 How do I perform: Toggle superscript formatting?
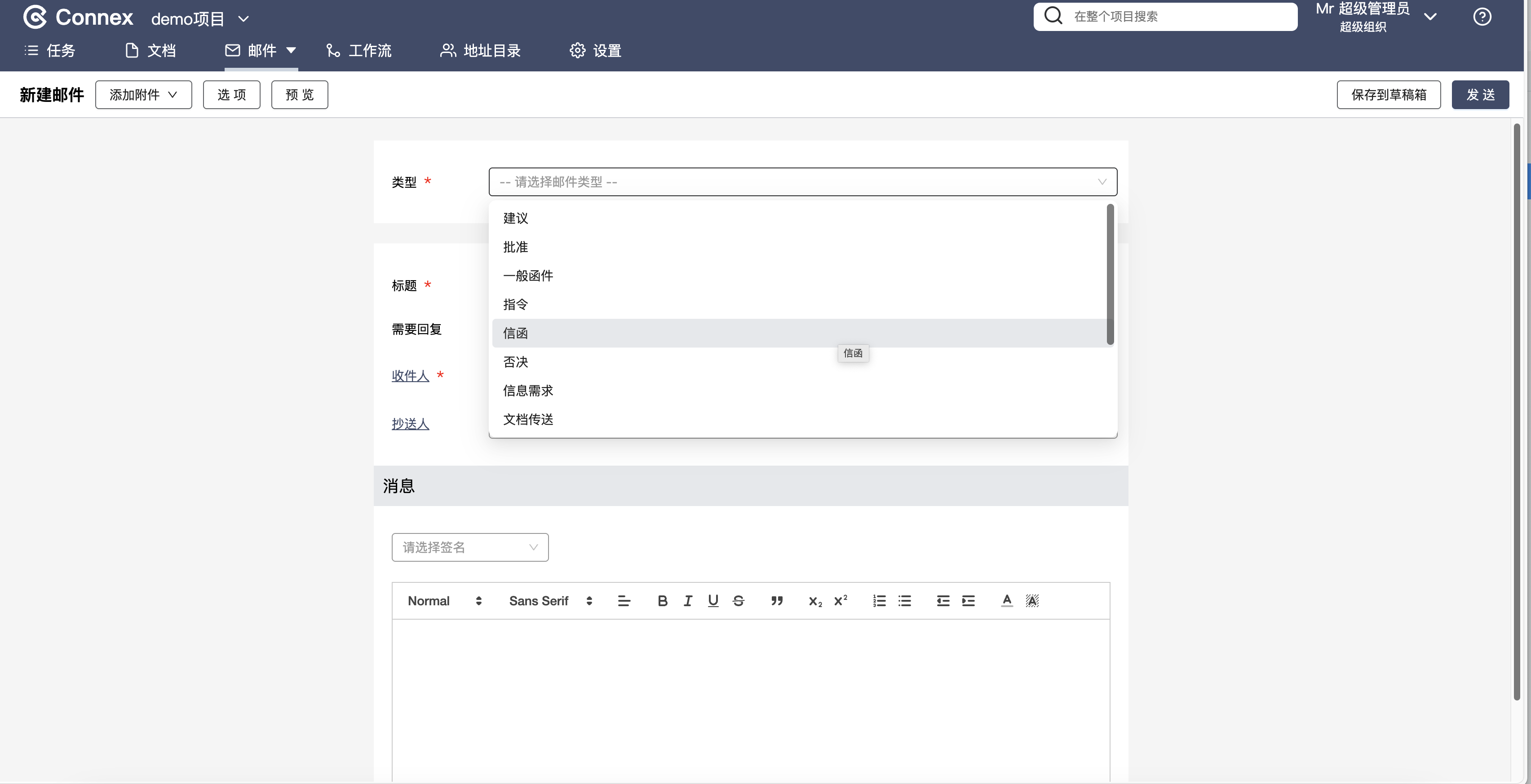841,601
